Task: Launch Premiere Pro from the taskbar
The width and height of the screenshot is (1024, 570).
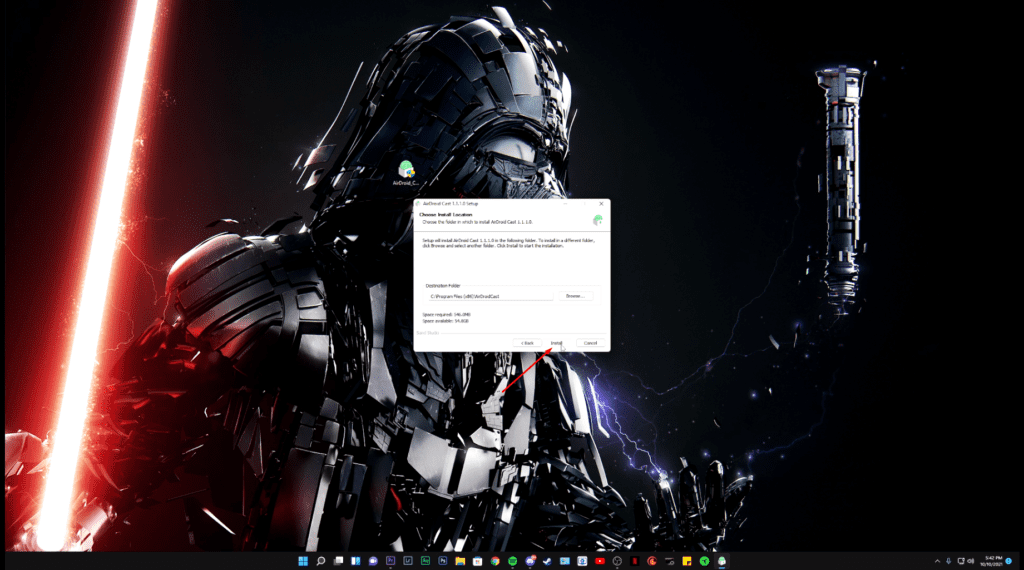Action: 391,561
